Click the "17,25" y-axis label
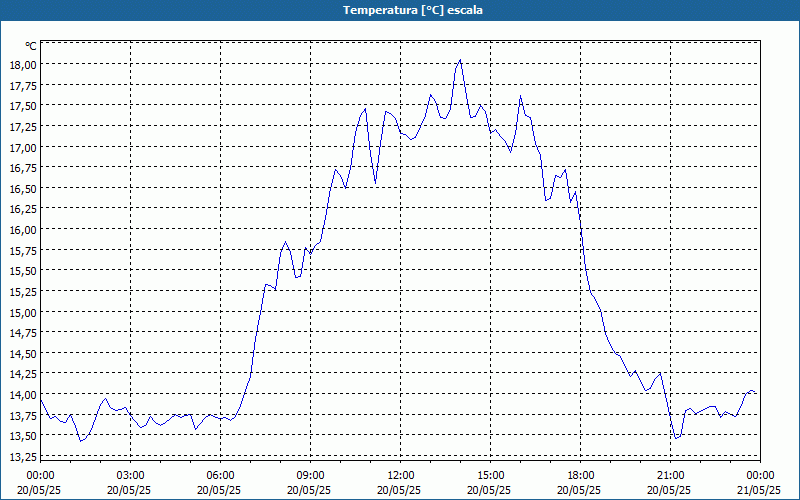 [23, 127]
